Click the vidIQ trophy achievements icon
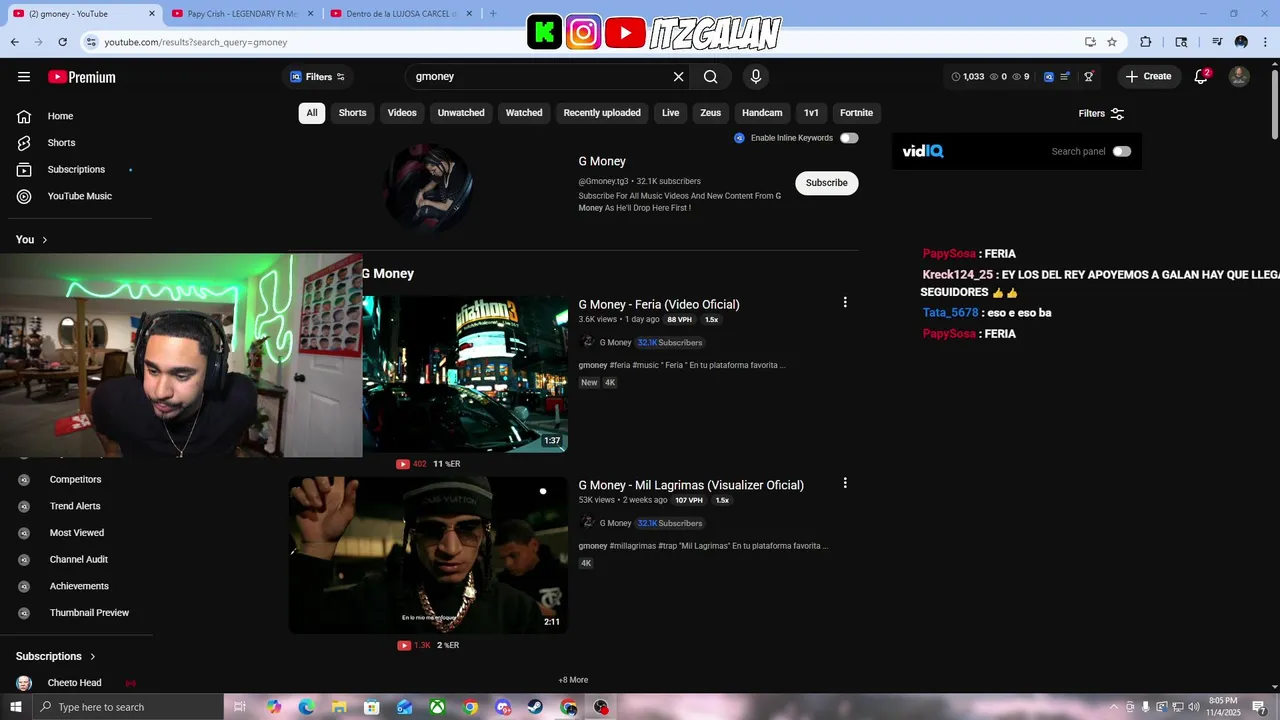Viewport: 1280px width, 720px height. pyautogui.click(x=1089, y=77)
